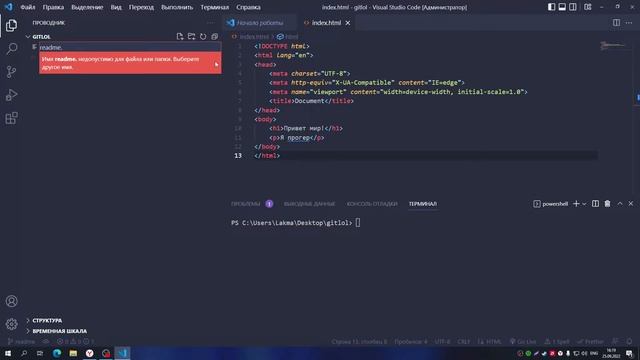This screenshot has width=640, height=360.
Task: Select the index.html editor tab
Action: [x=326, y=23]
